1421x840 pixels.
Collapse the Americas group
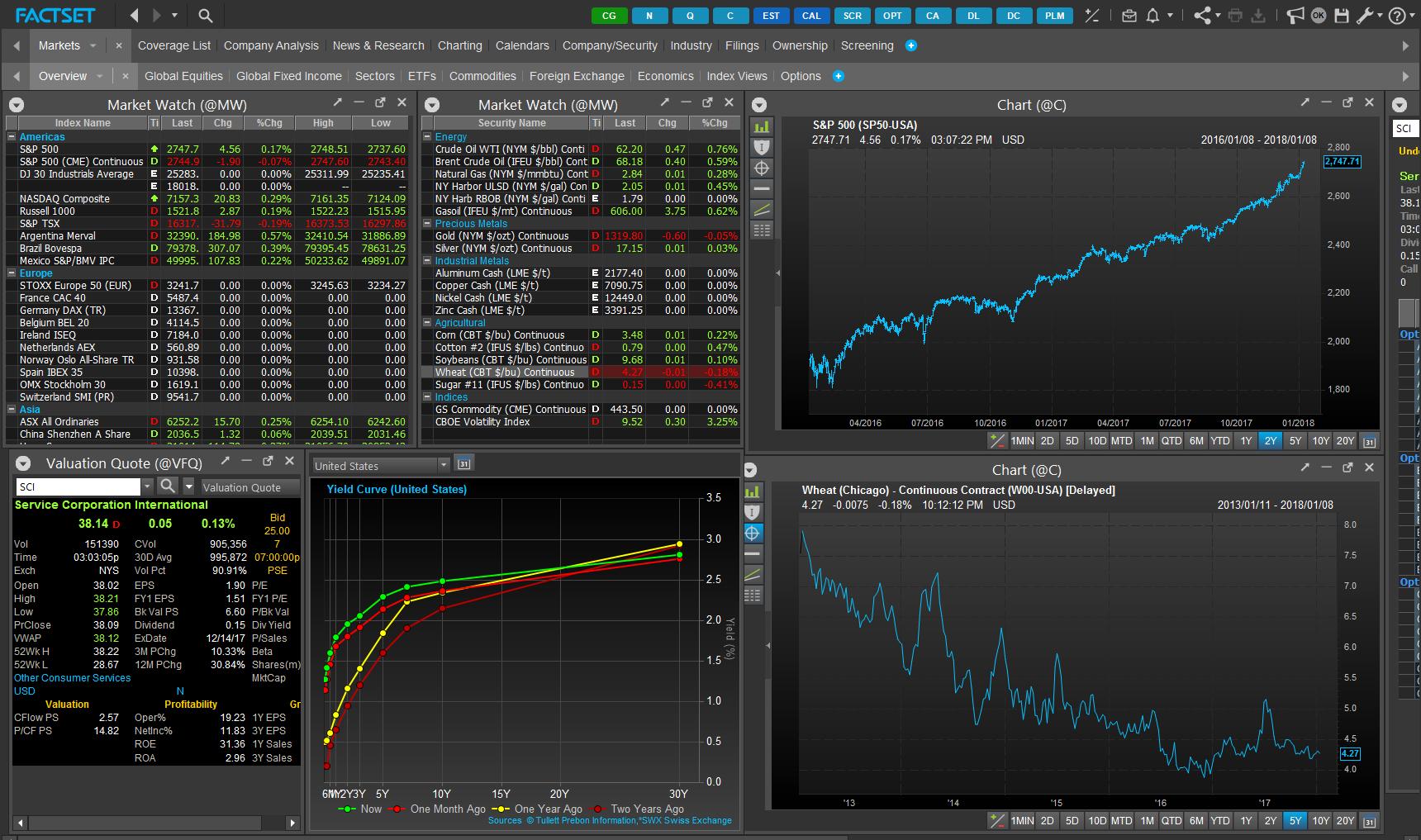pos(12,137)
